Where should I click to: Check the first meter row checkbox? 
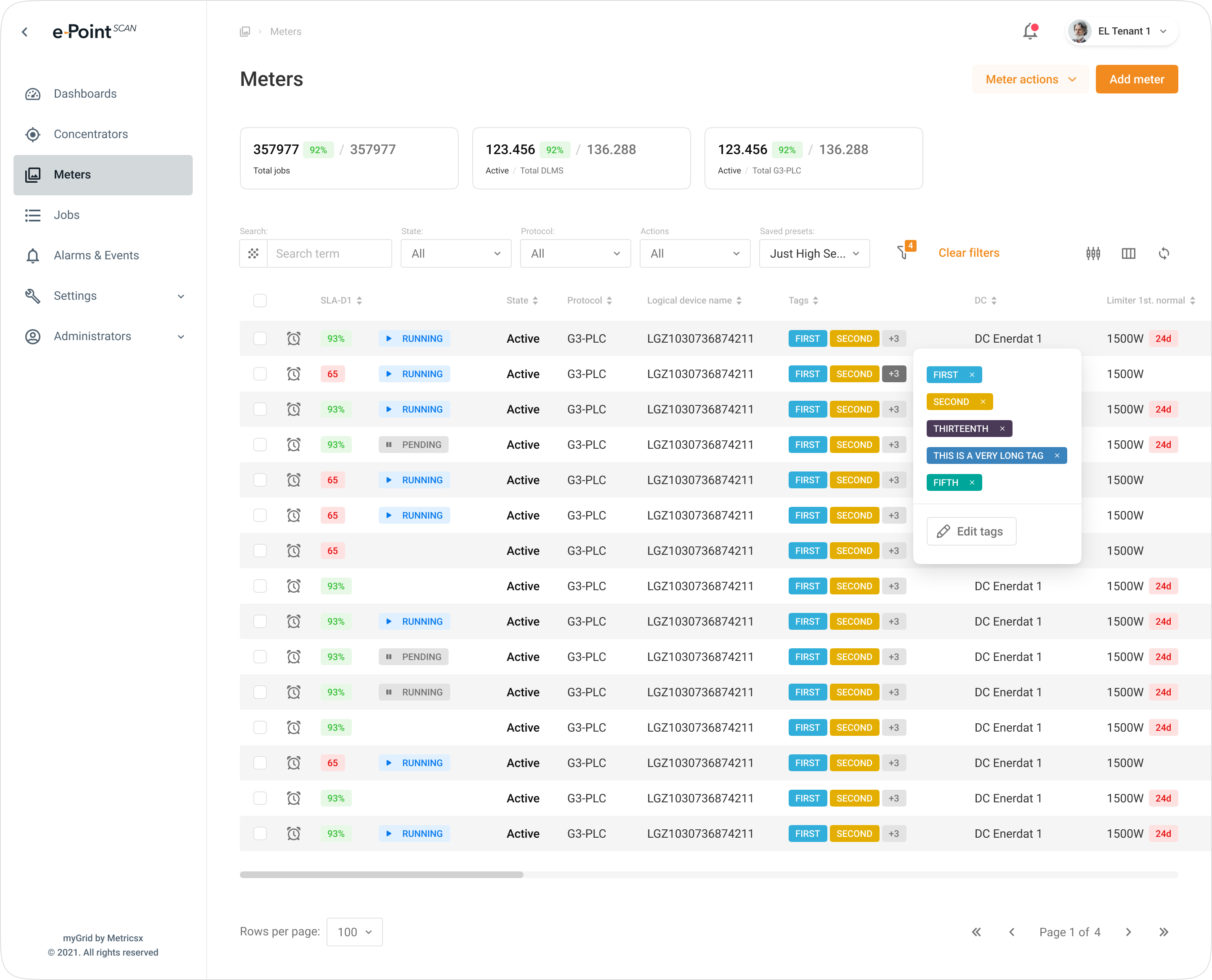coord(260,339)
